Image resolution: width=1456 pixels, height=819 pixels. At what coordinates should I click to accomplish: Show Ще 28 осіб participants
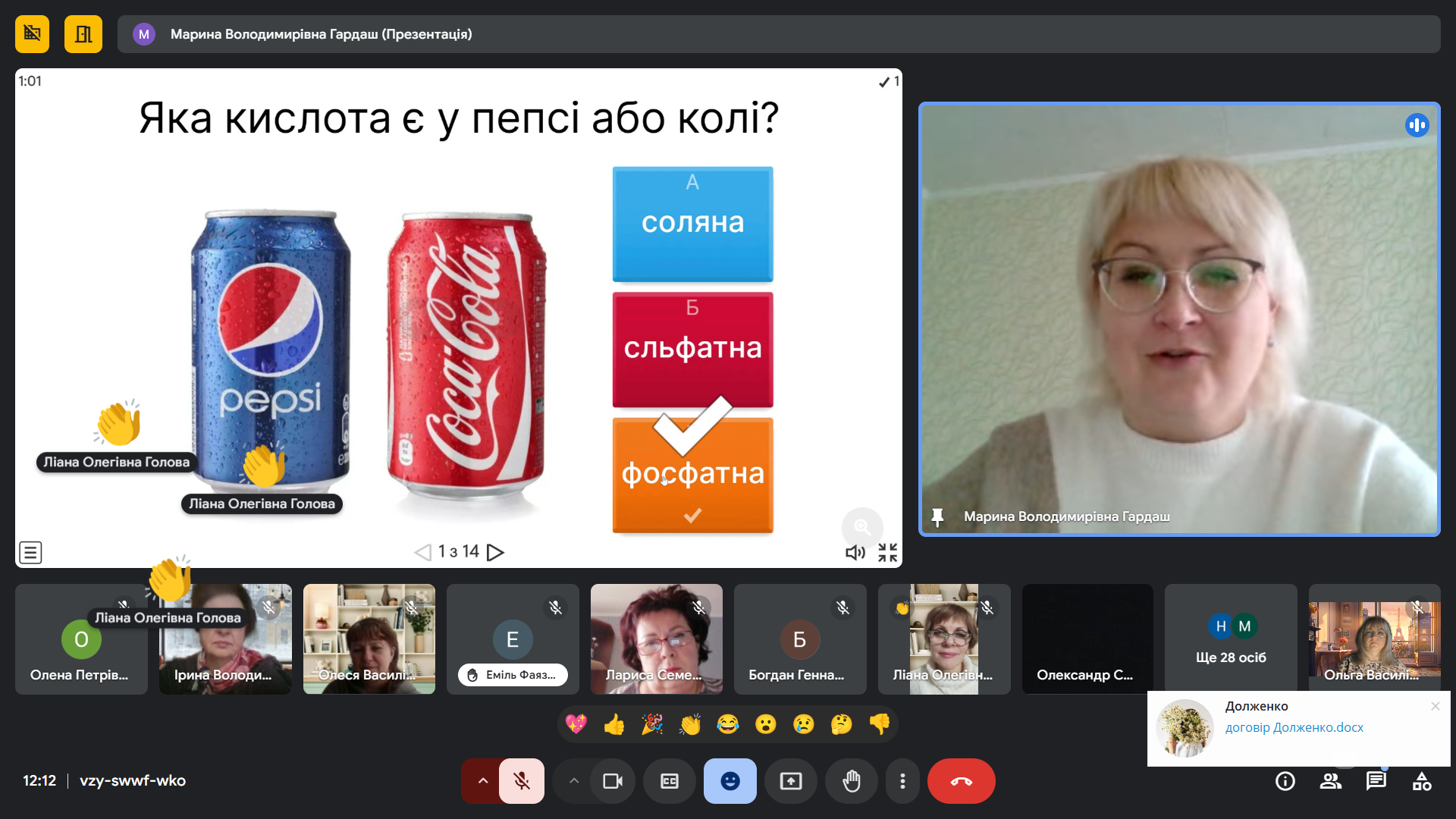(1231, 639)
